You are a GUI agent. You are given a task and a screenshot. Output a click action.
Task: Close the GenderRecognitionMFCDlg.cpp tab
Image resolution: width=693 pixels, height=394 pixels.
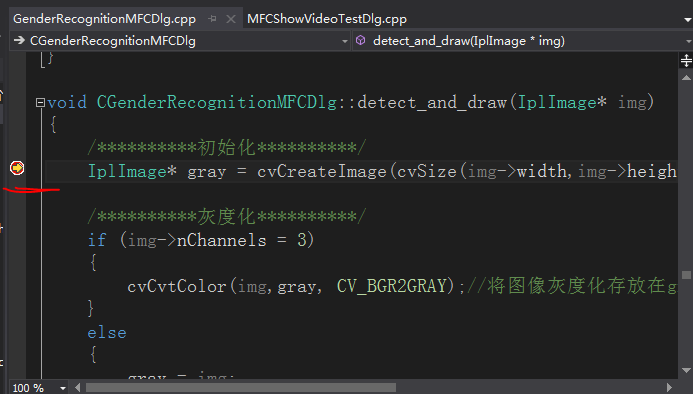231,19
